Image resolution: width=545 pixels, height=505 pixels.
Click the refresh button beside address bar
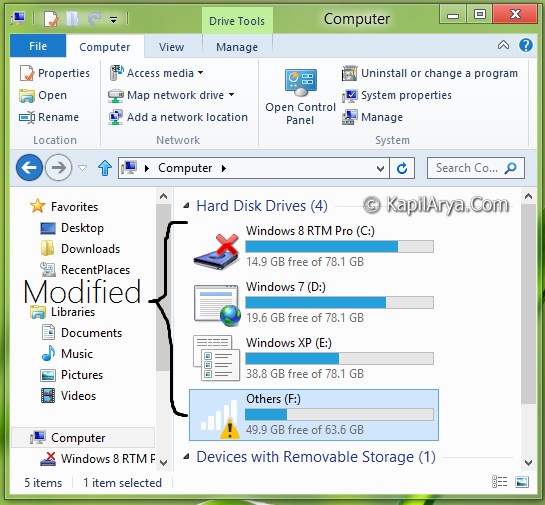[x=402, y=169]
